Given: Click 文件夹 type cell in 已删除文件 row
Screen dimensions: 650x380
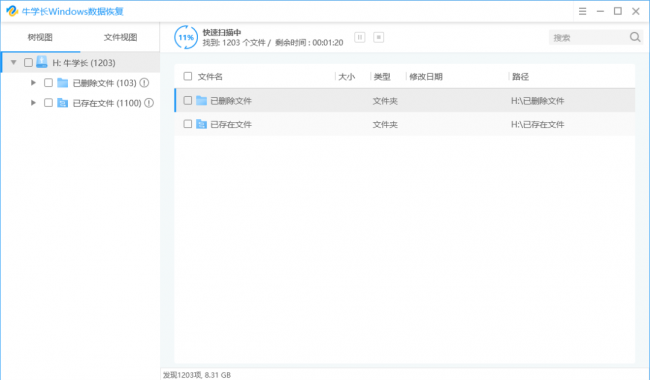Looking at the screenshot, I should (x=385, y=101).
